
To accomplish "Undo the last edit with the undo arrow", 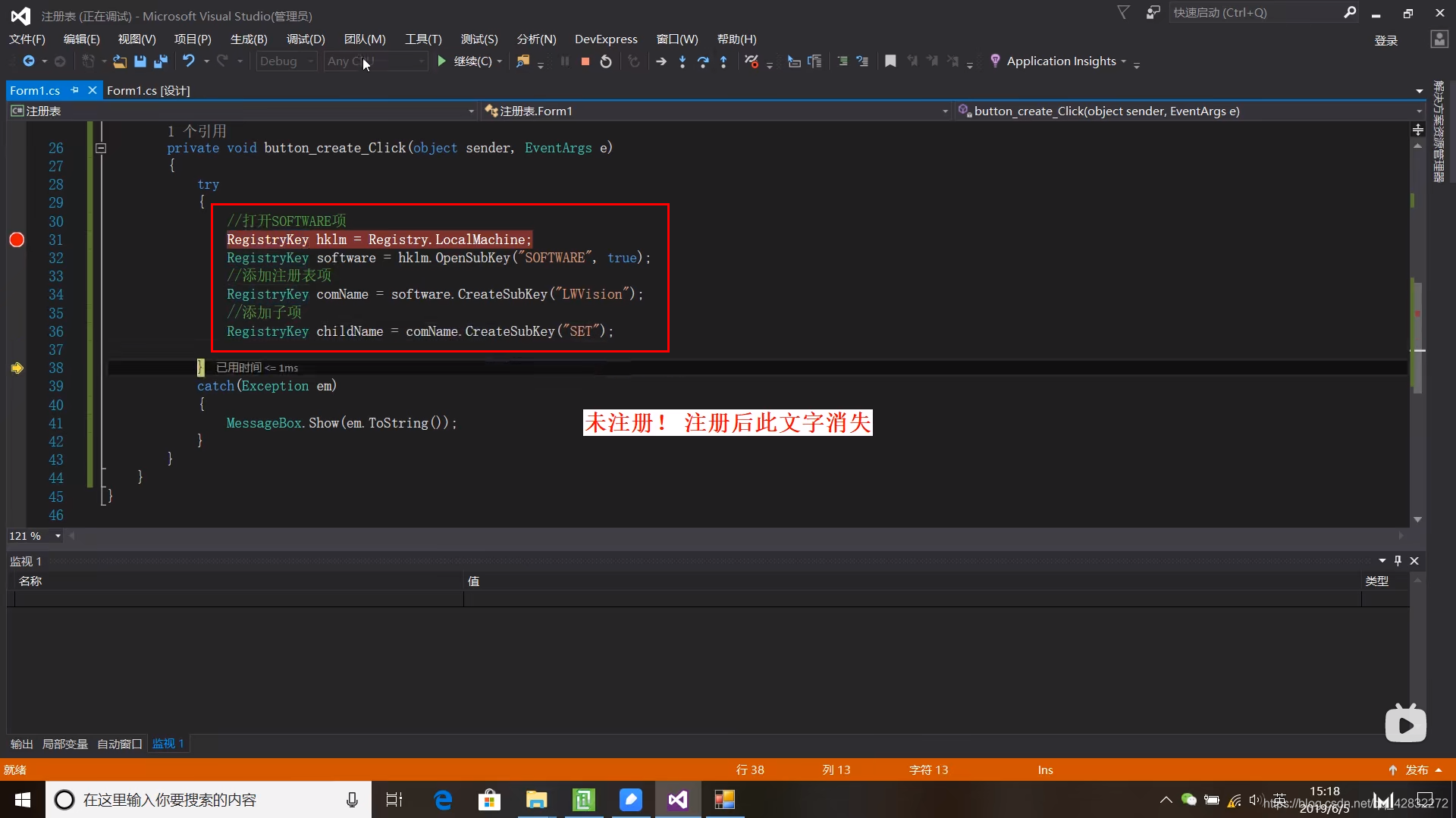I will pos(189,61).
